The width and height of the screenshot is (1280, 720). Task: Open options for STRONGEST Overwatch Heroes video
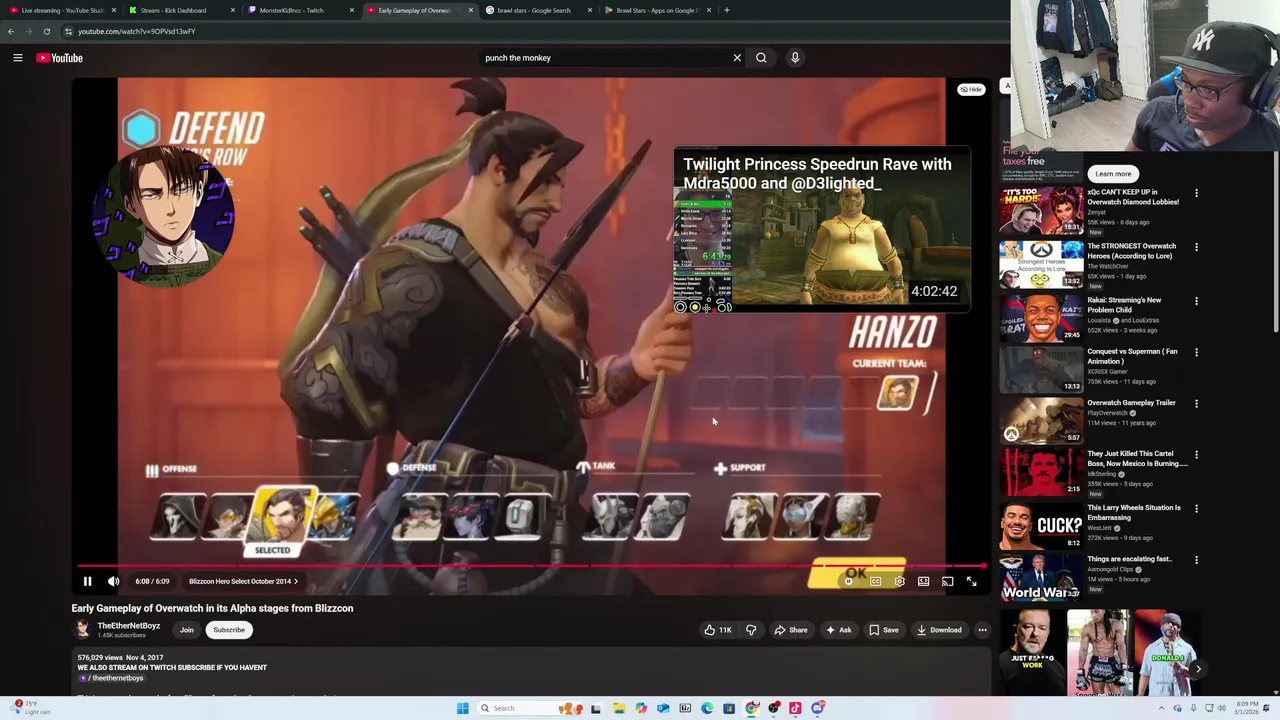[1196, 247]
